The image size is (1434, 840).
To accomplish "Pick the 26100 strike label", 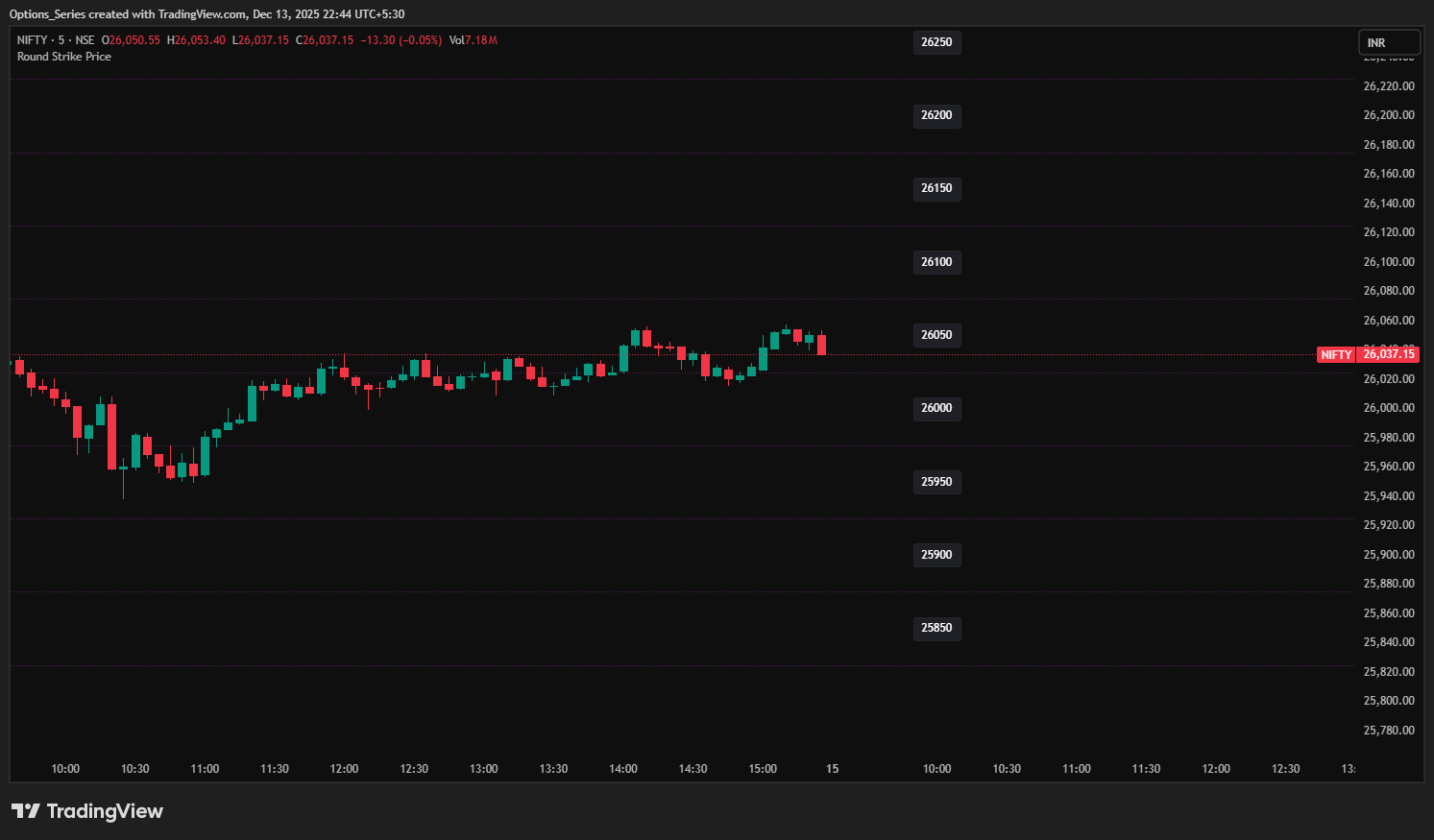I will click(936, 262).
